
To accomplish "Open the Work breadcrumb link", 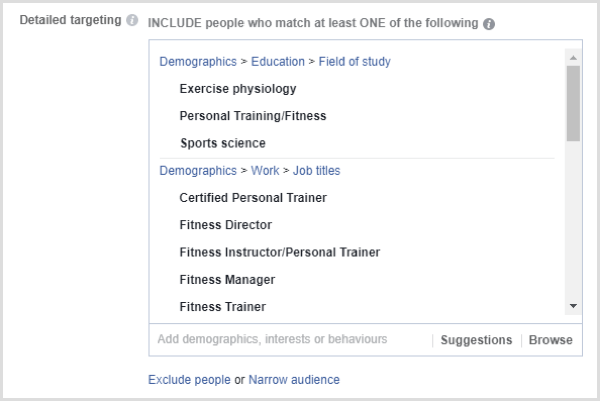I will point(265,171).
